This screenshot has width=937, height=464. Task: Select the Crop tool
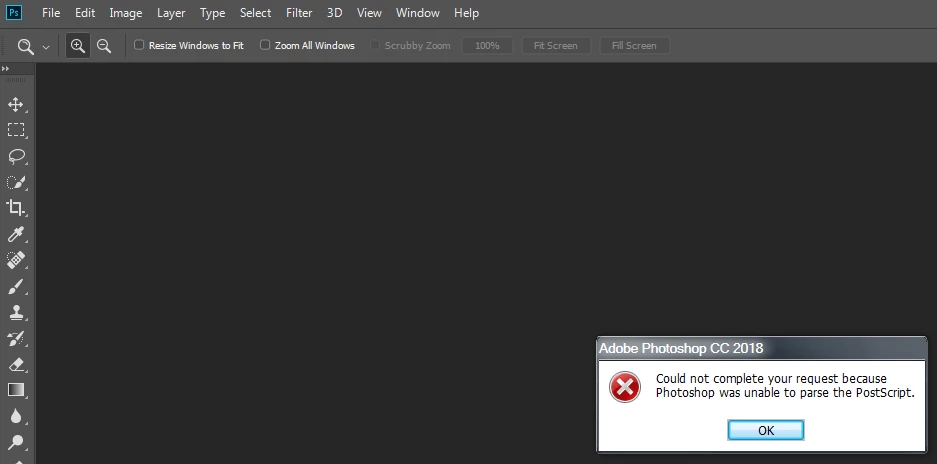pyautogui.click(x=15, y=208)
